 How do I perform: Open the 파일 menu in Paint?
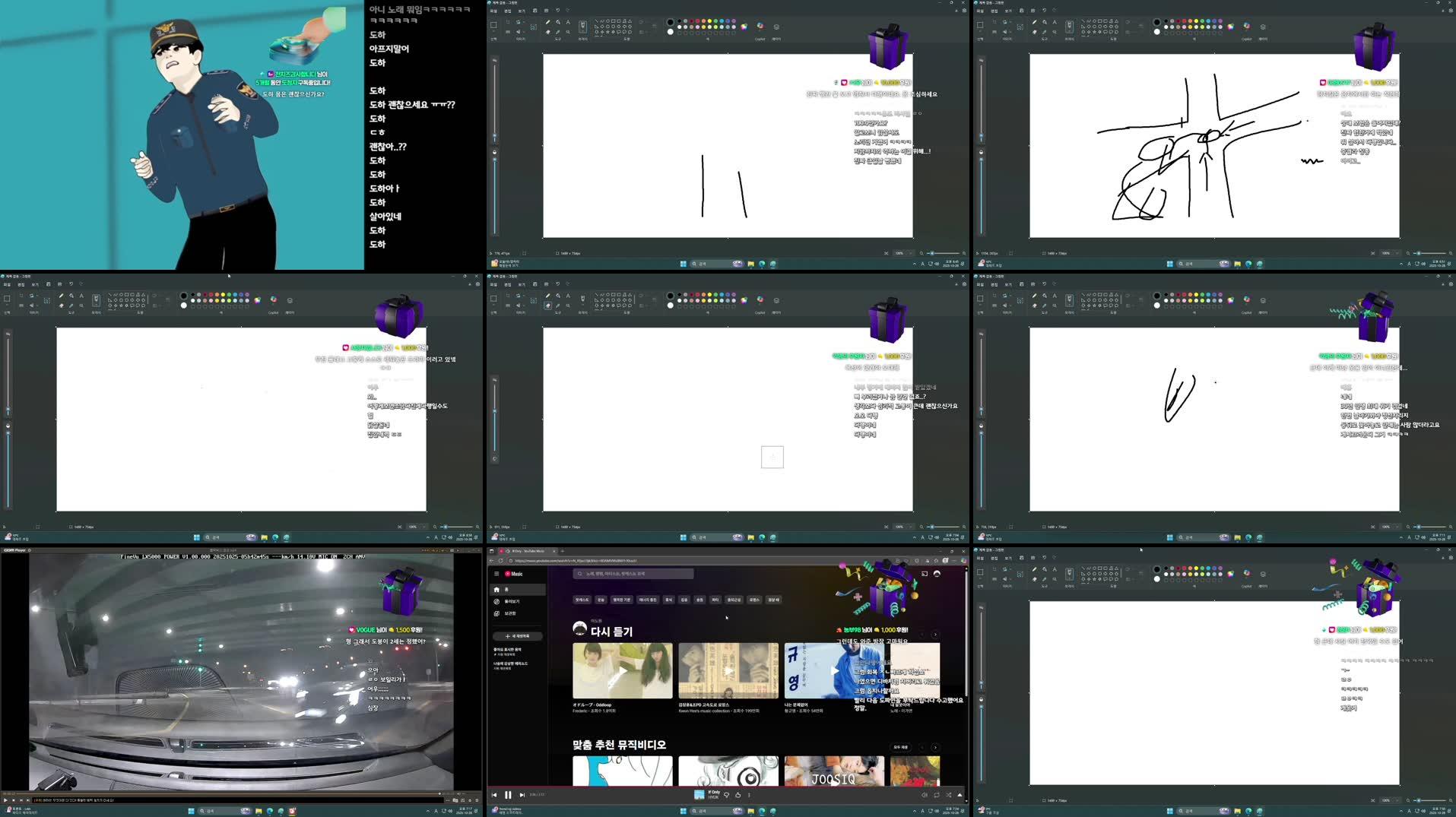pos(494,11)
